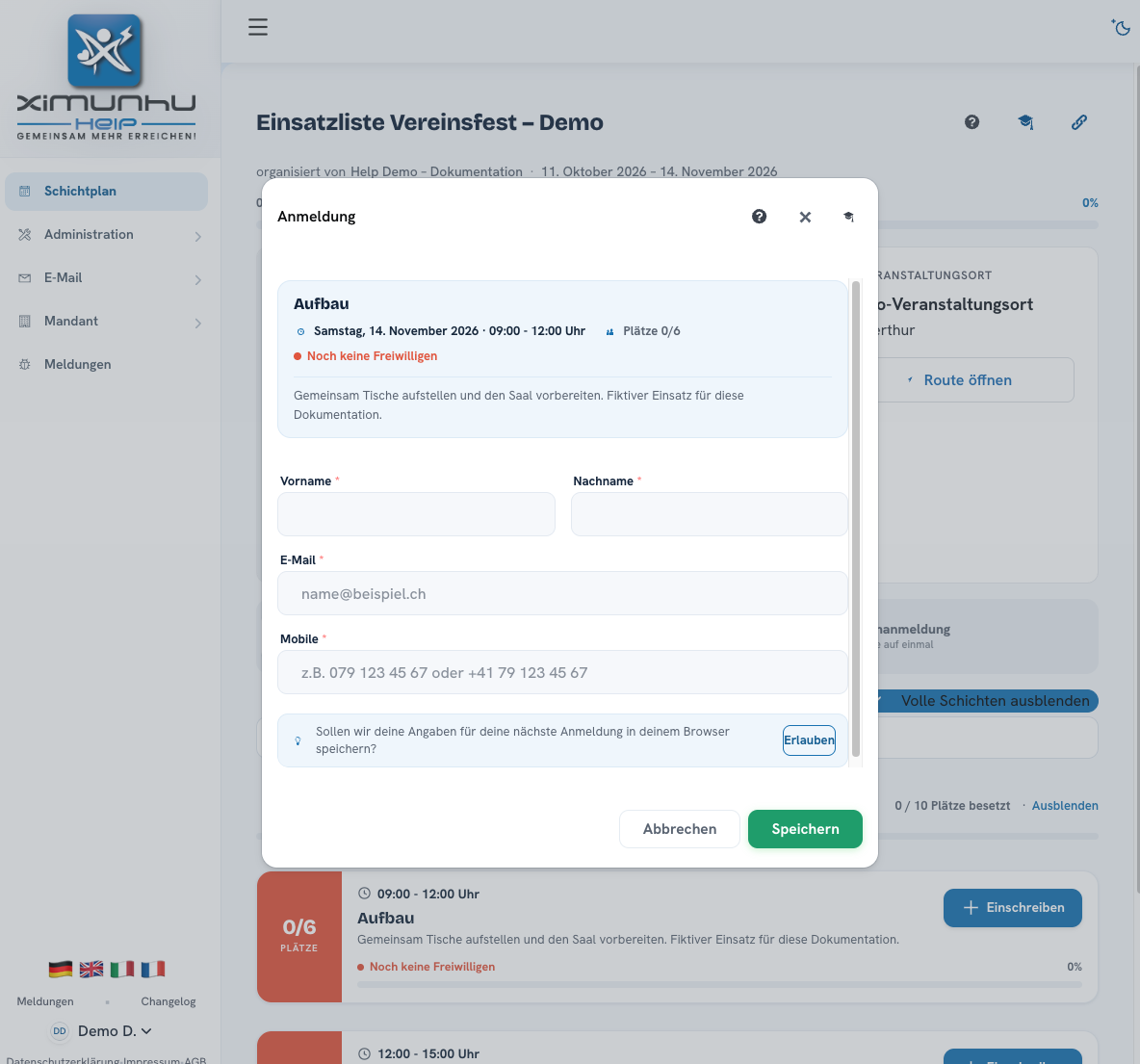The width and height of the screenshot is (1140, 1064).
Task: Open help in Anmeldung dialog
Action: pyautogui.click(x=759, y=217)
